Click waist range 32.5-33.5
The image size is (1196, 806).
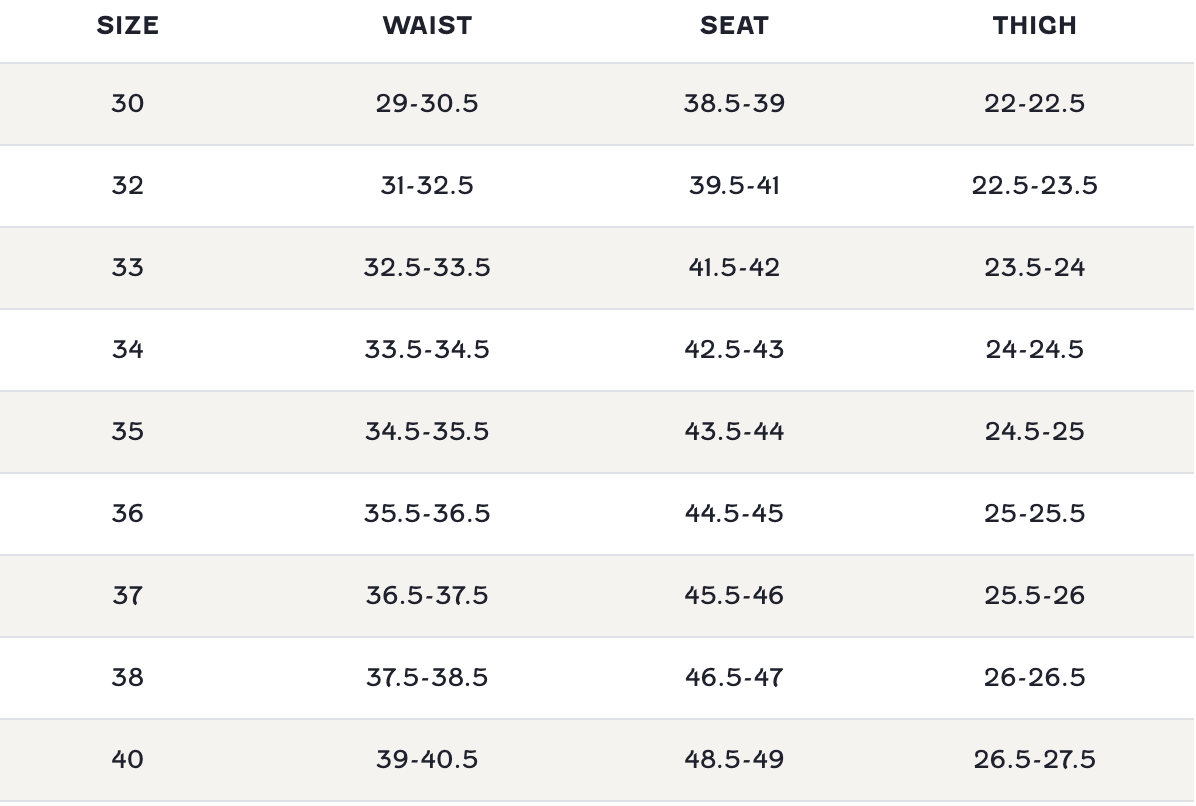427,267
